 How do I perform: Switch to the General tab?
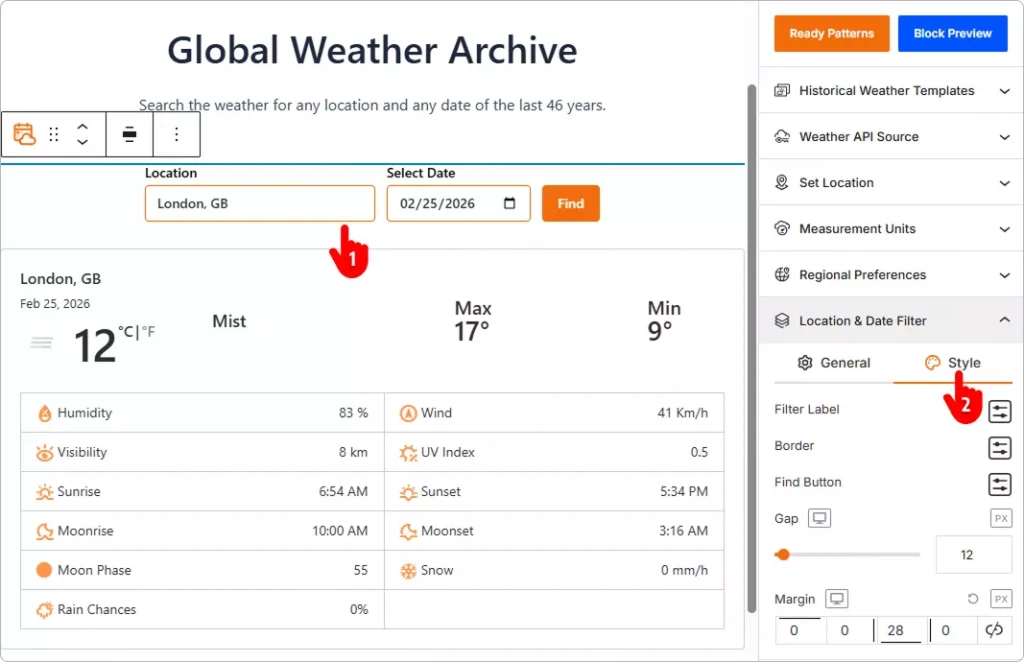[x=843, y=363]
